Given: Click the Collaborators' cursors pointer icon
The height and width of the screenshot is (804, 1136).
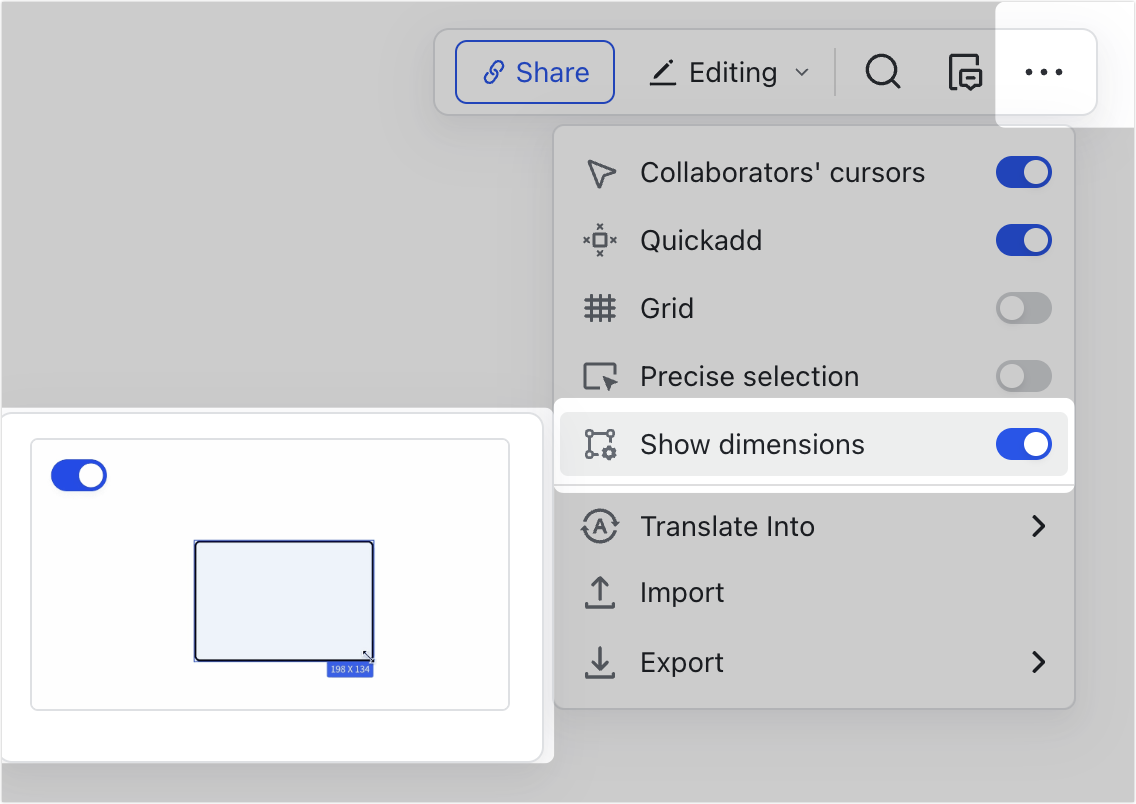Looking at the screenshot, I should pyautogui.click(x=599, y=173).
